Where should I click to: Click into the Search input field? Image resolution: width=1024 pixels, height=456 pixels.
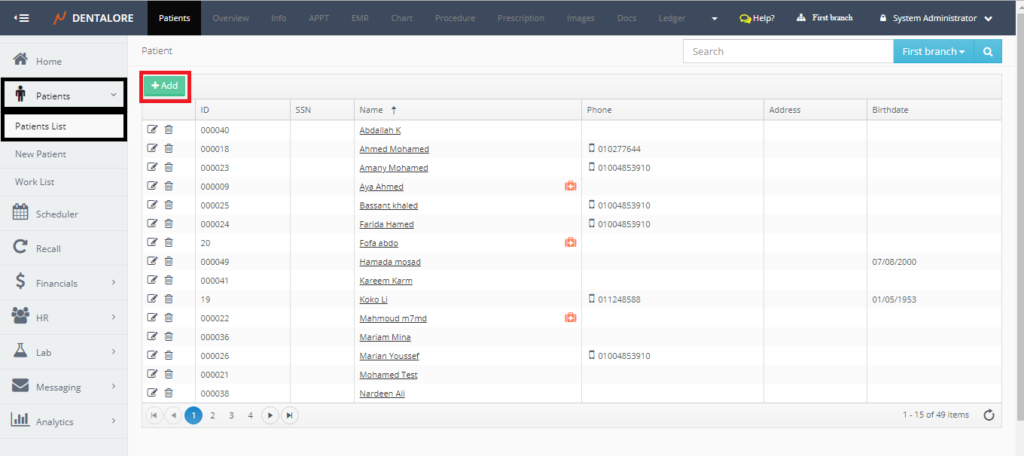(787, 51)
